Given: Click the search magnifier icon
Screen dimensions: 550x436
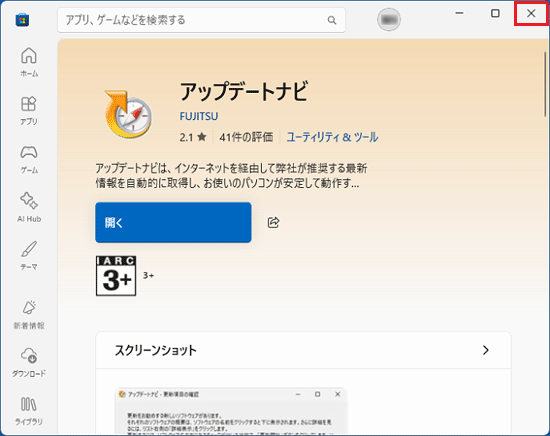Looking at the screenshot, I should tap(332, 20).
